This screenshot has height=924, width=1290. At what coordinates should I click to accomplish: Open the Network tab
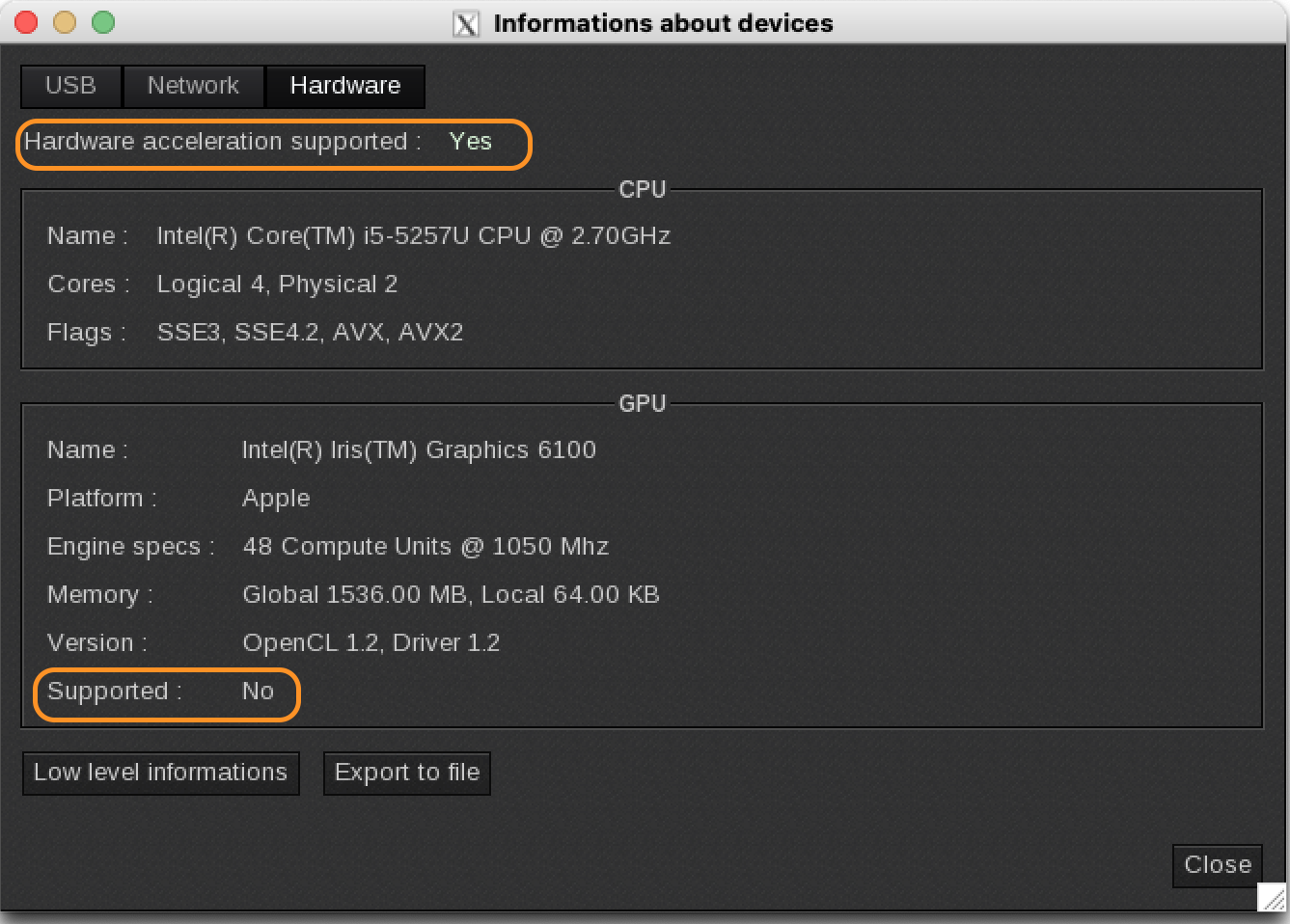(193, 86)
